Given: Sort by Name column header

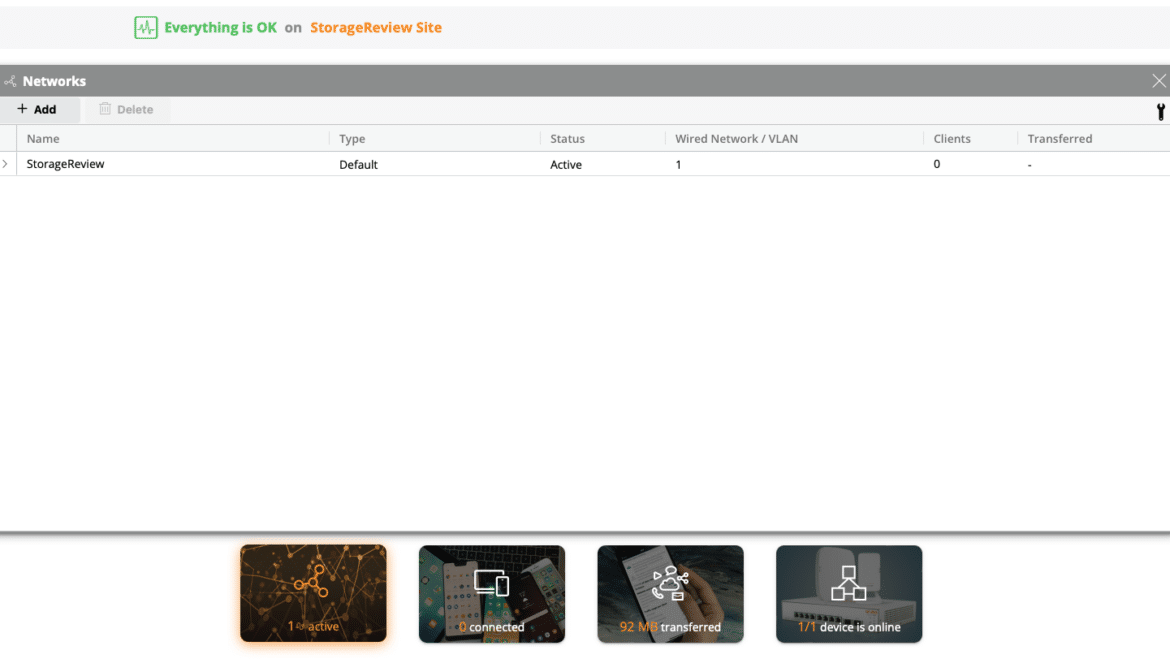Looking at the screenshot, I should coord(43,139).
